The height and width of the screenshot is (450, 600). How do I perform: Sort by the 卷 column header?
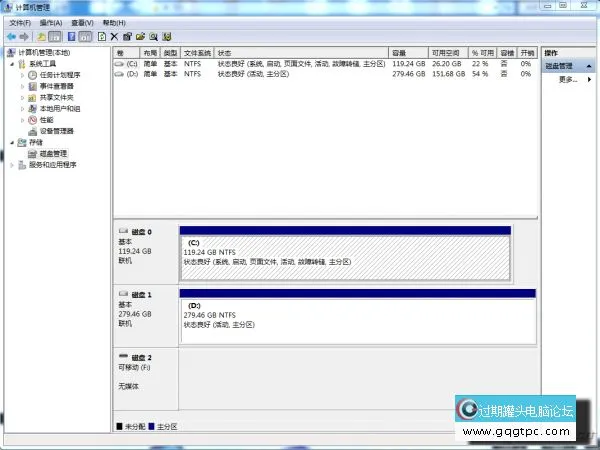126,53
